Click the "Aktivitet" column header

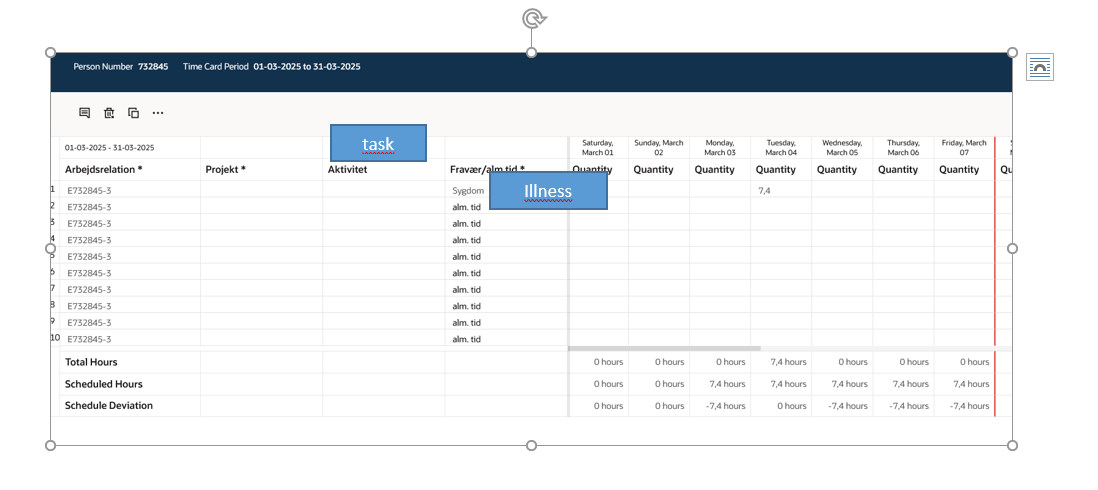(x=348, y=169)
